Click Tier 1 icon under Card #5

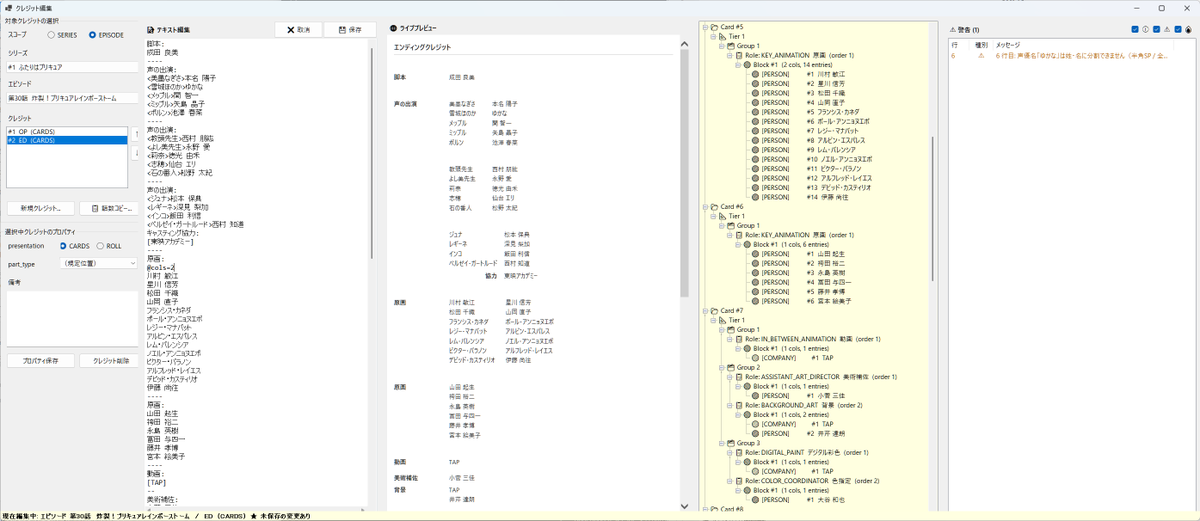(723, 36)
